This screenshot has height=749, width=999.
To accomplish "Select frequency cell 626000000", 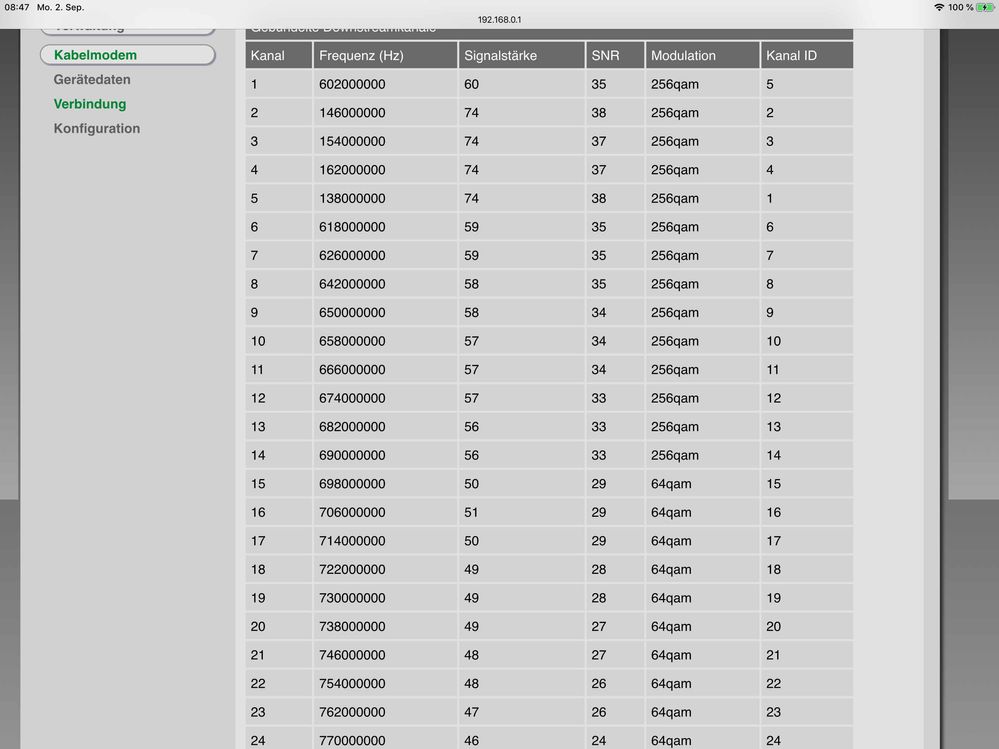I will point(385,255).
